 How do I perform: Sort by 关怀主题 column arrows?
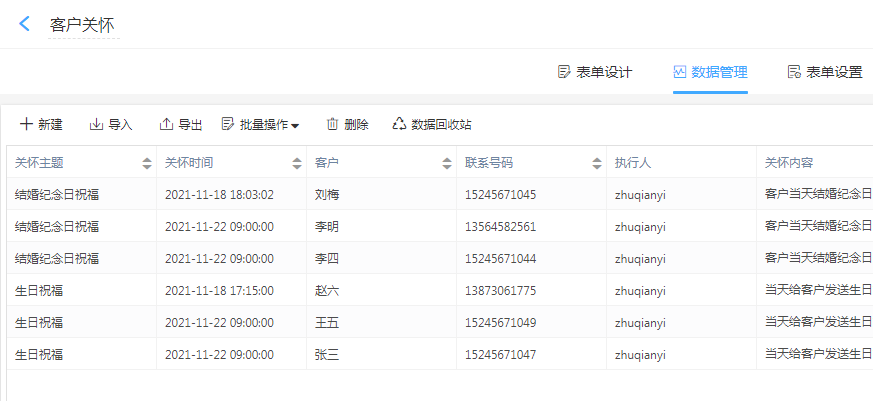coord(147,163)
